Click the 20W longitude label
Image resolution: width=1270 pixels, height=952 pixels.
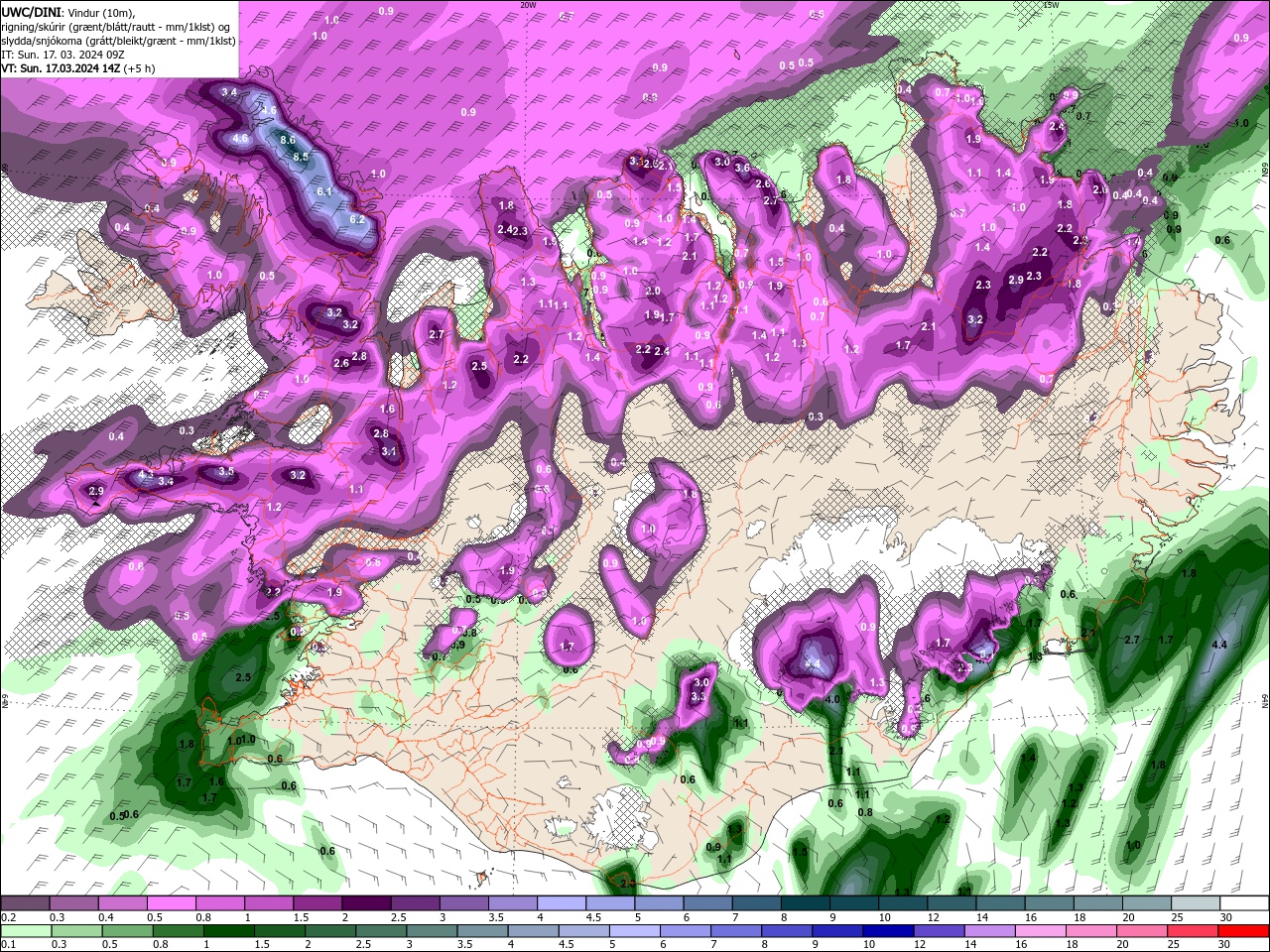[528, 5]
